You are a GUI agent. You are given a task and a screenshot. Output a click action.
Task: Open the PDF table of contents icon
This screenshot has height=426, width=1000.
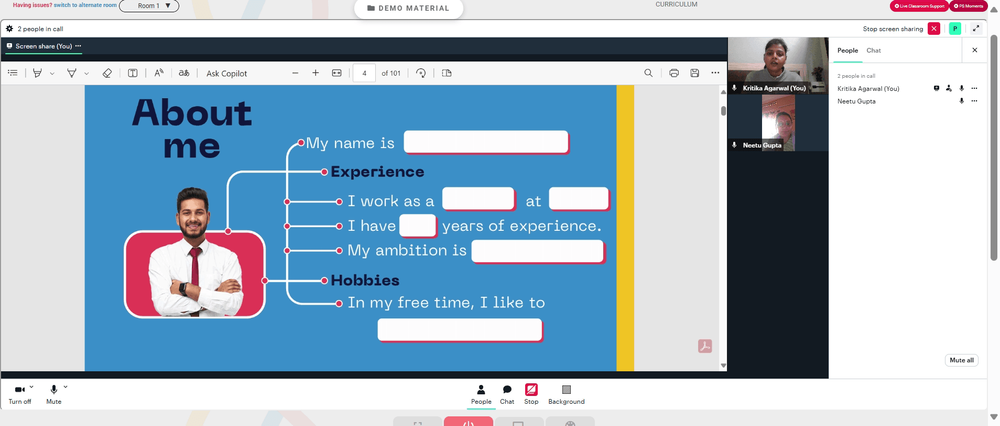(12, 73)
